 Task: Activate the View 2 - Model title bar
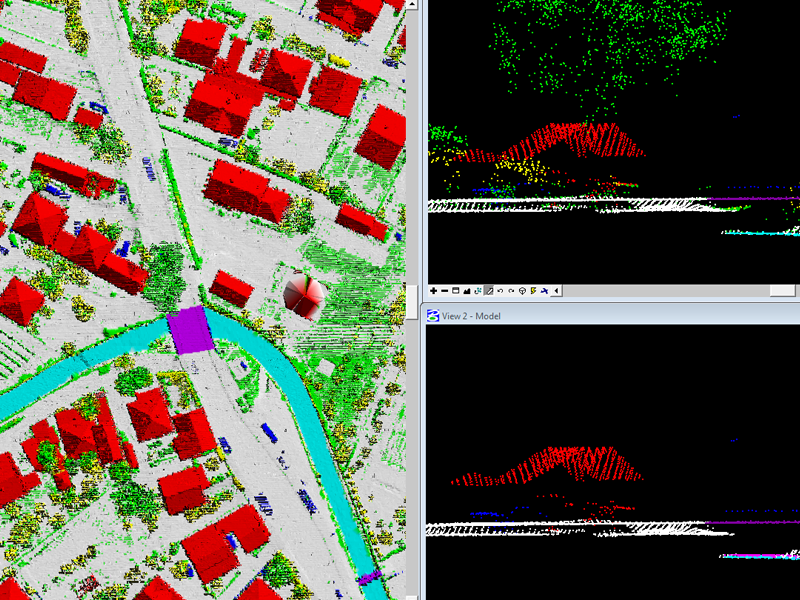(600, 316)
